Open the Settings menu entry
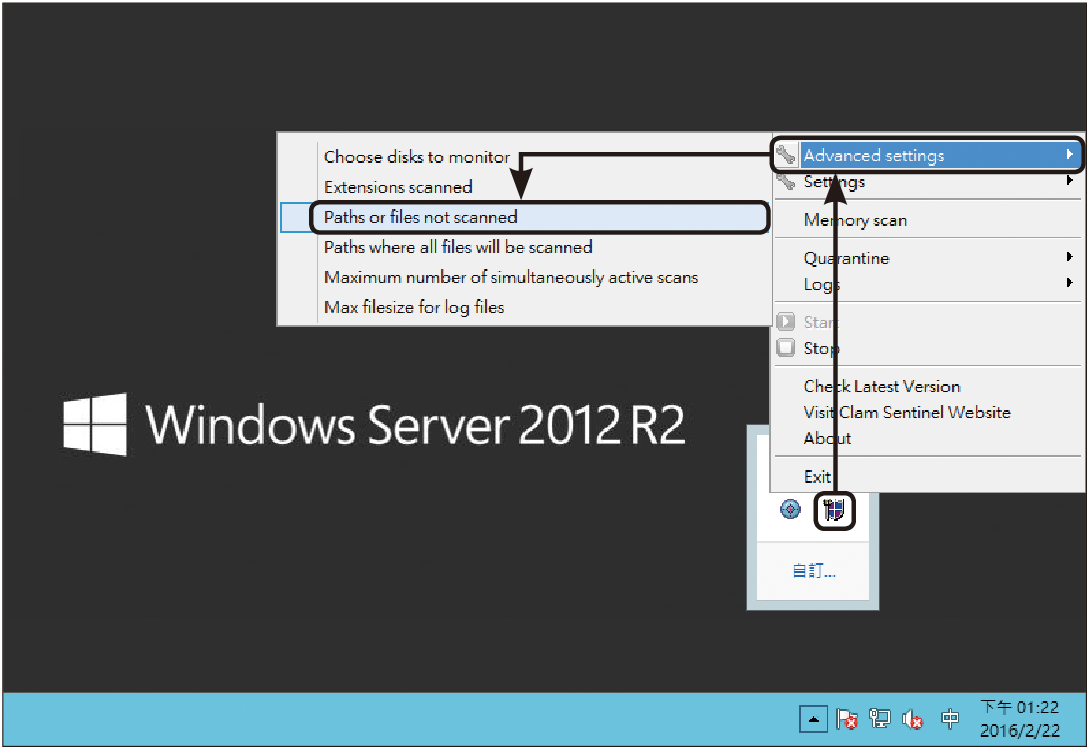Image resolution: width=1090 pixels, height=750 pixels. [x=928, y=181]
